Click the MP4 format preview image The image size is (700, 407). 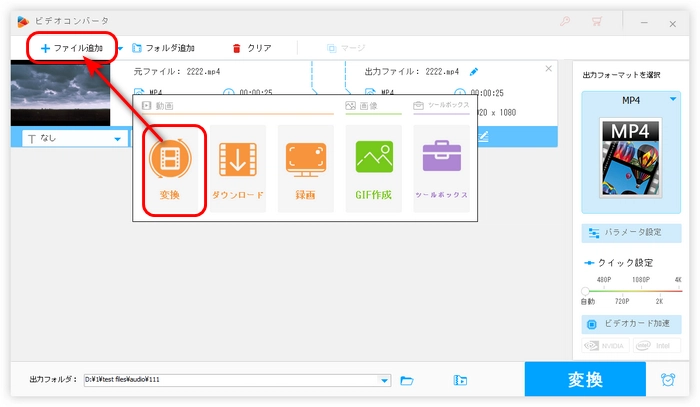[x=631, y=158]
